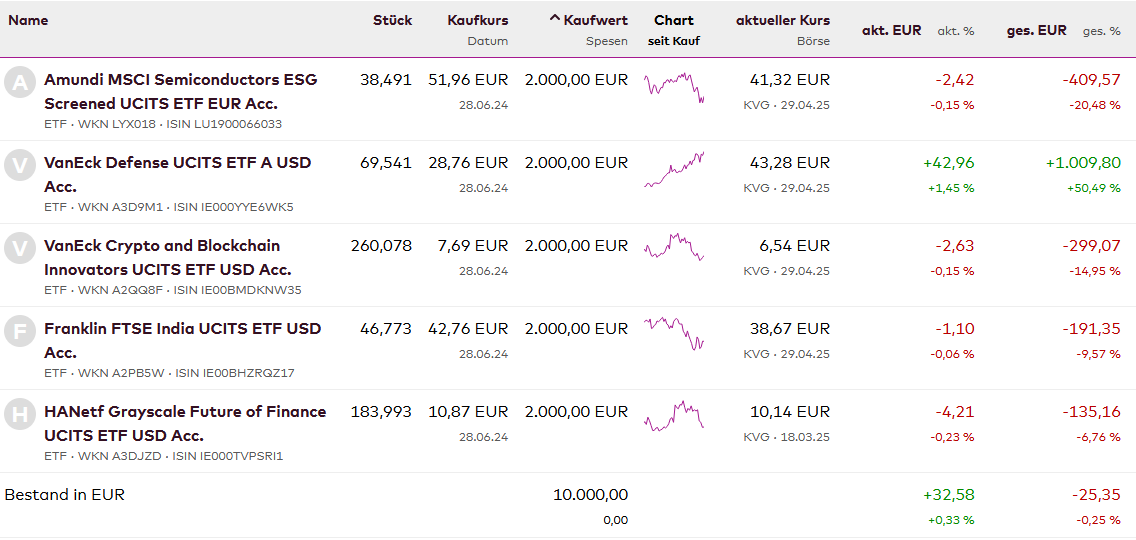The width and height of the screenshot is (1136, 540).
Task: Click the Amundi ETF letter avatar icon
Action: coord(20,83)
